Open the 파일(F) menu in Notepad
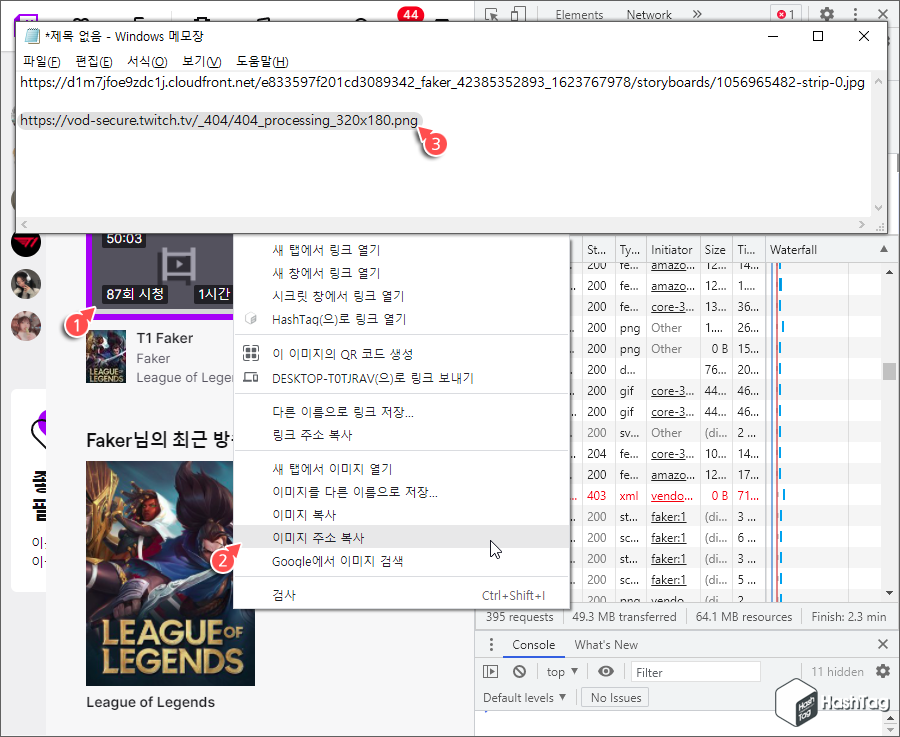Screen dimensions: 900x737 [41, 61]
